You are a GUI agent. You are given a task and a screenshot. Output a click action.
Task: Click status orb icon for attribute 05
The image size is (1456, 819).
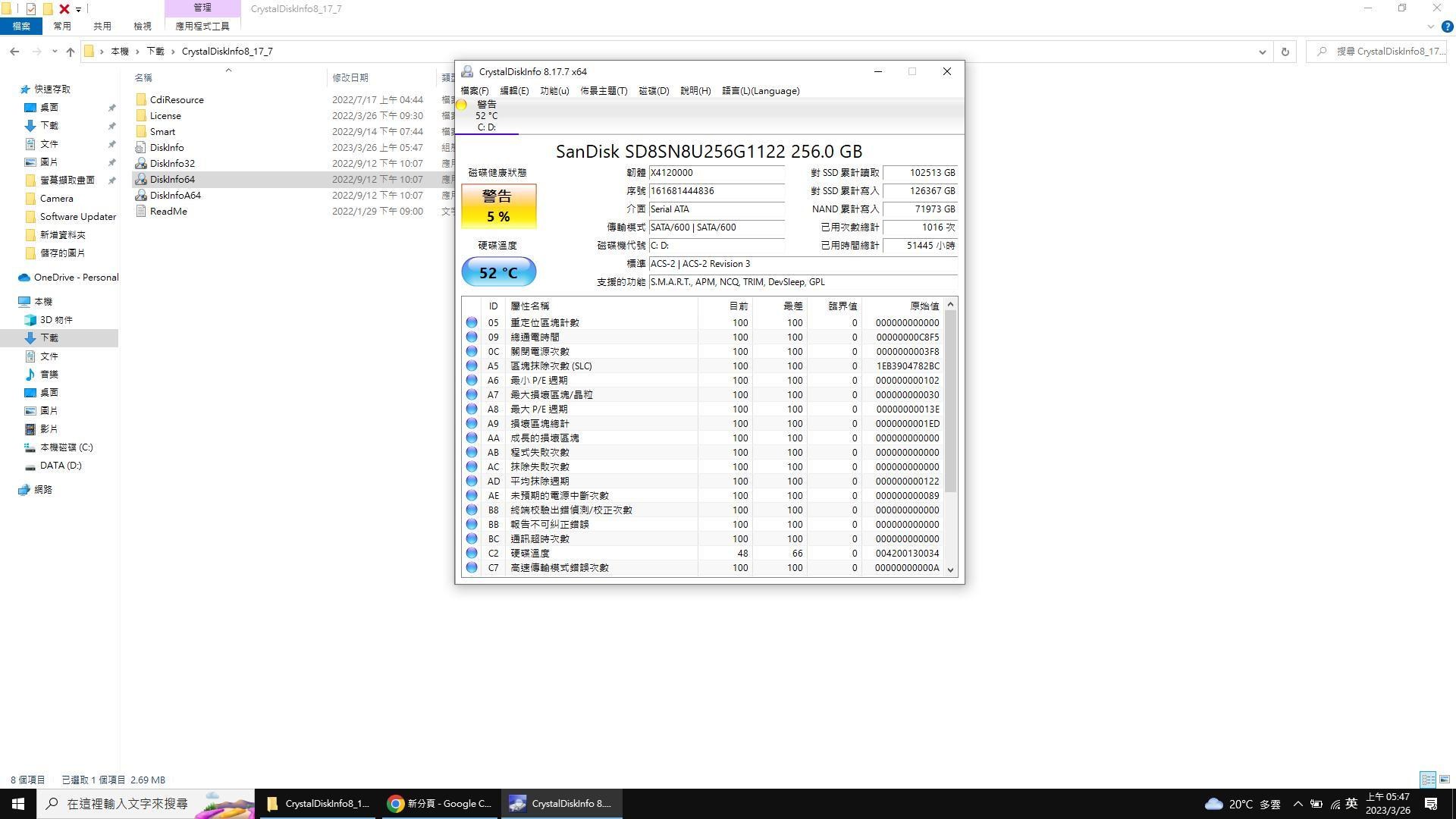click(472, 323)
